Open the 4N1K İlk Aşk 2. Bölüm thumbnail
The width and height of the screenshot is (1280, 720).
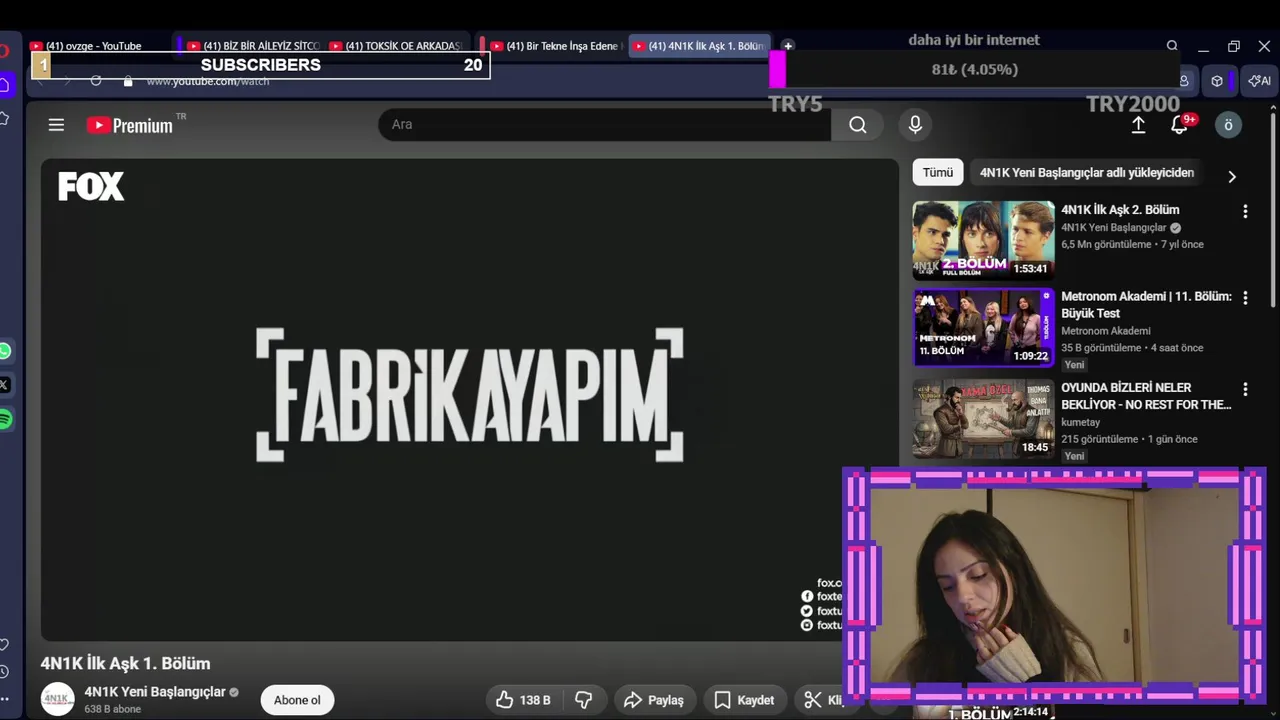point(983,240)
